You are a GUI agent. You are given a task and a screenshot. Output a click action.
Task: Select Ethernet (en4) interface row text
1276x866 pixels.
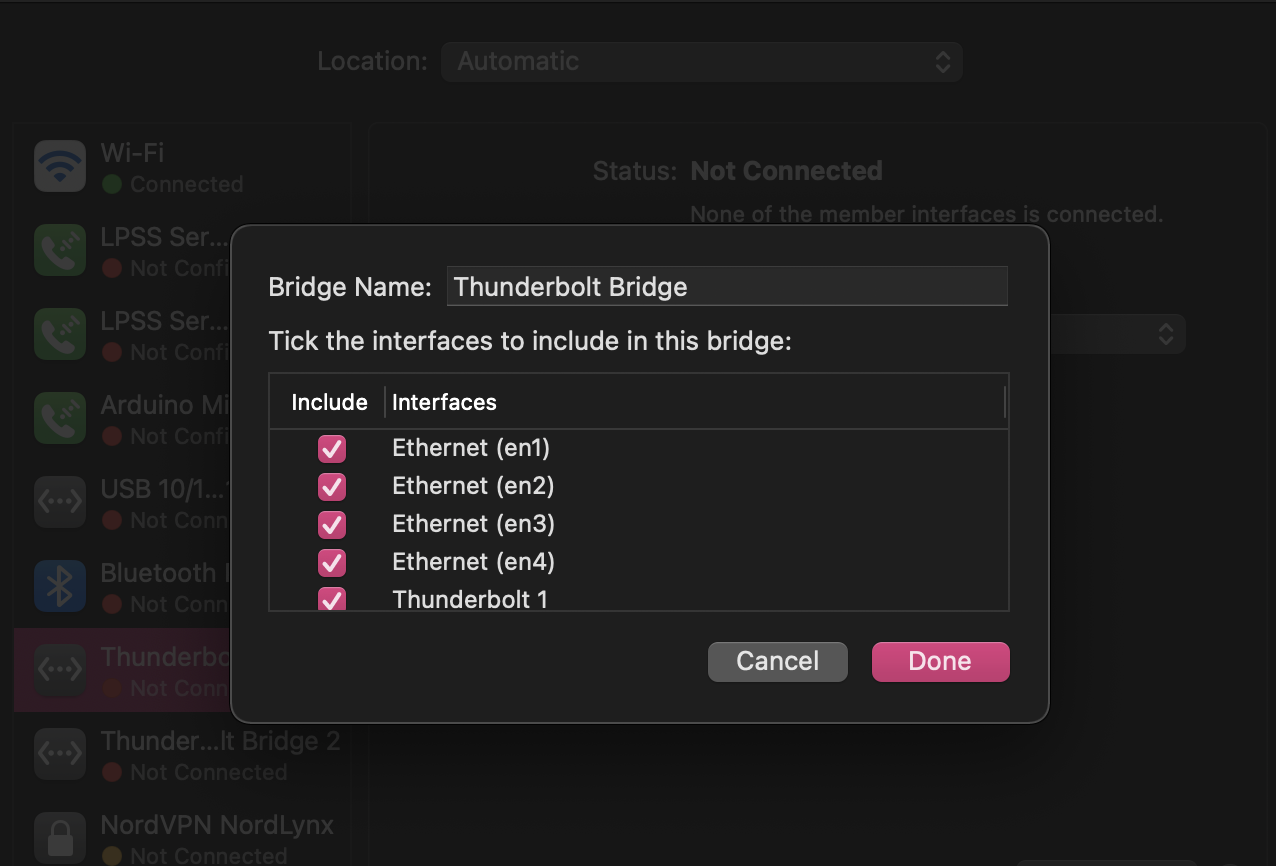coord(473,562)
